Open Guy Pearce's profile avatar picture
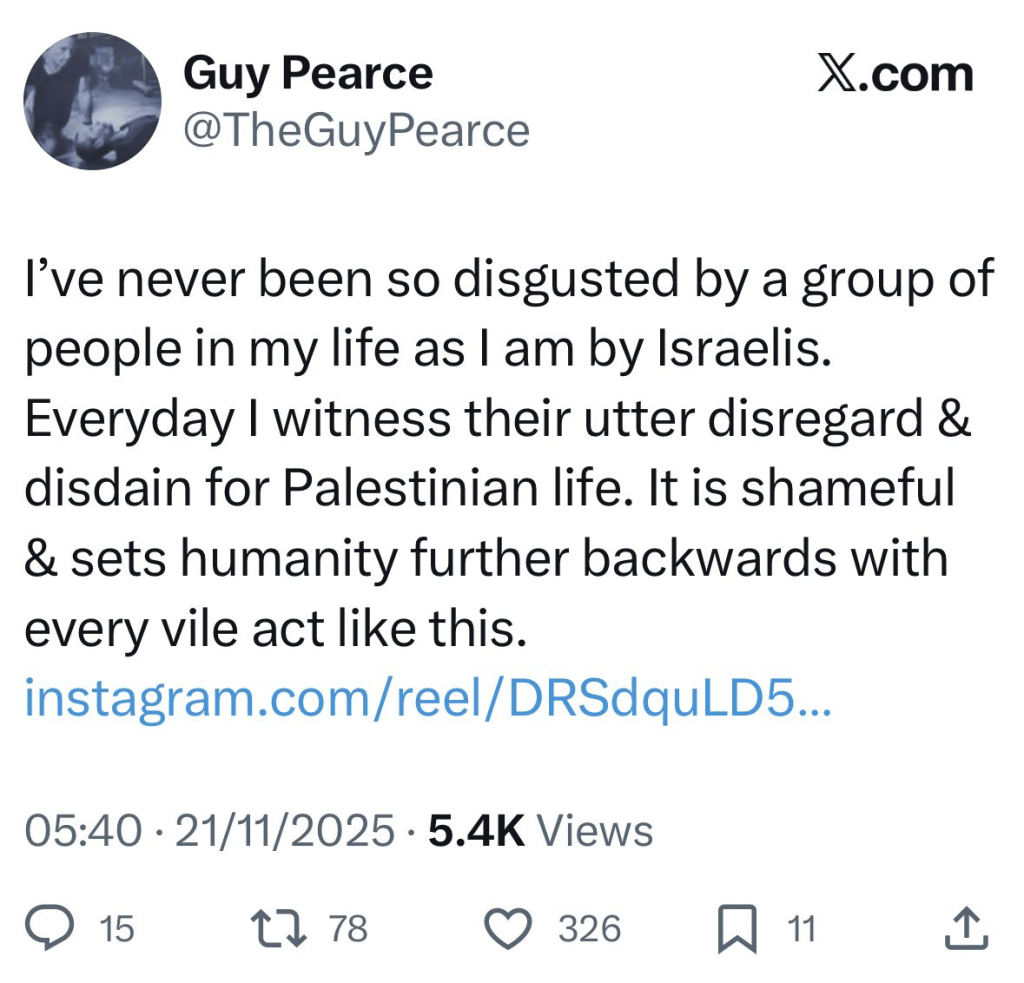This screenshot has height=983, width=1024. click(x=93, y=101)
